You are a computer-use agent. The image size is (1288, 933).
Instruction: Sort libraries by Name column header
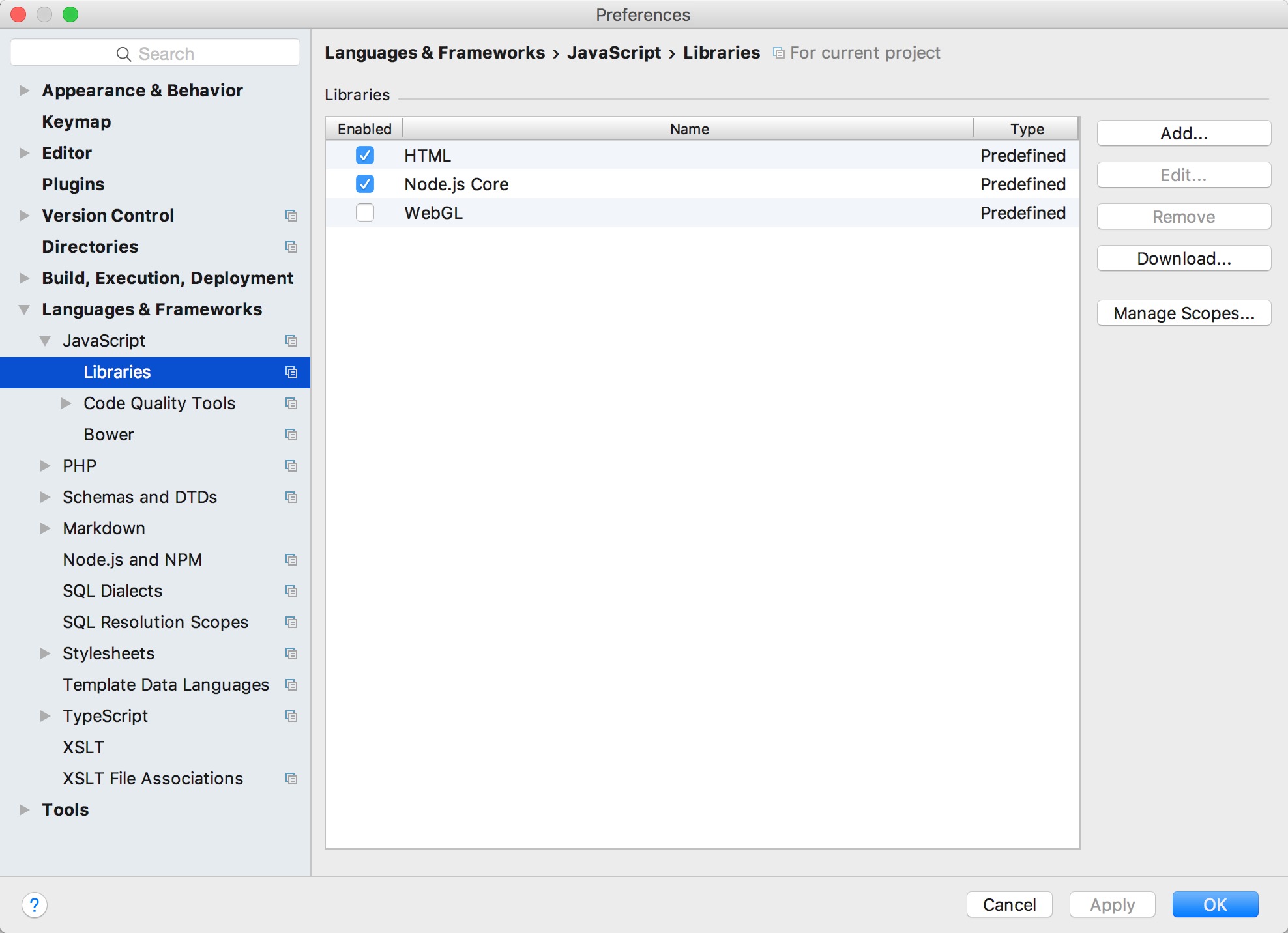point(688,129)
